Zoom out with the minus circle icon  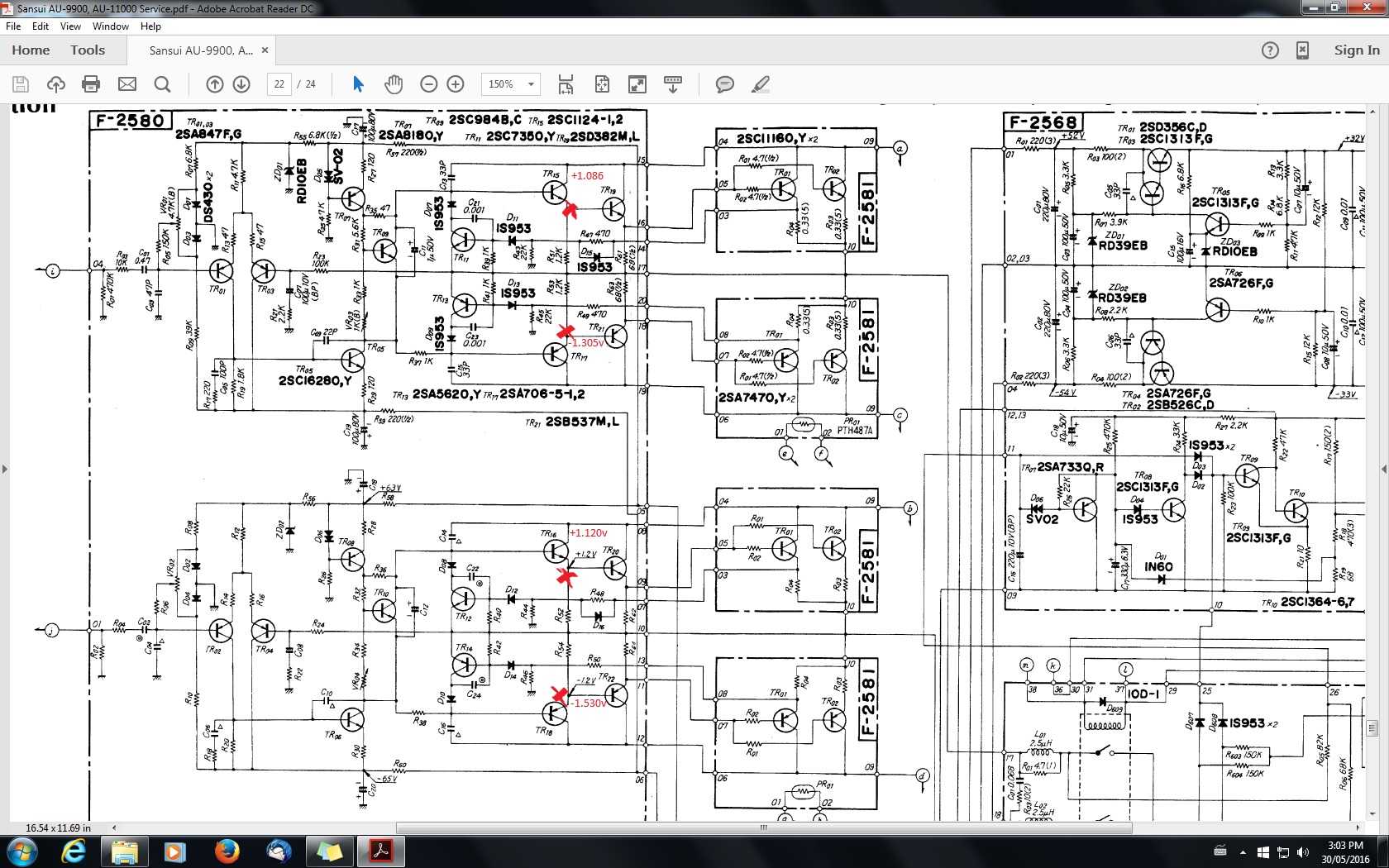point(428,84)
